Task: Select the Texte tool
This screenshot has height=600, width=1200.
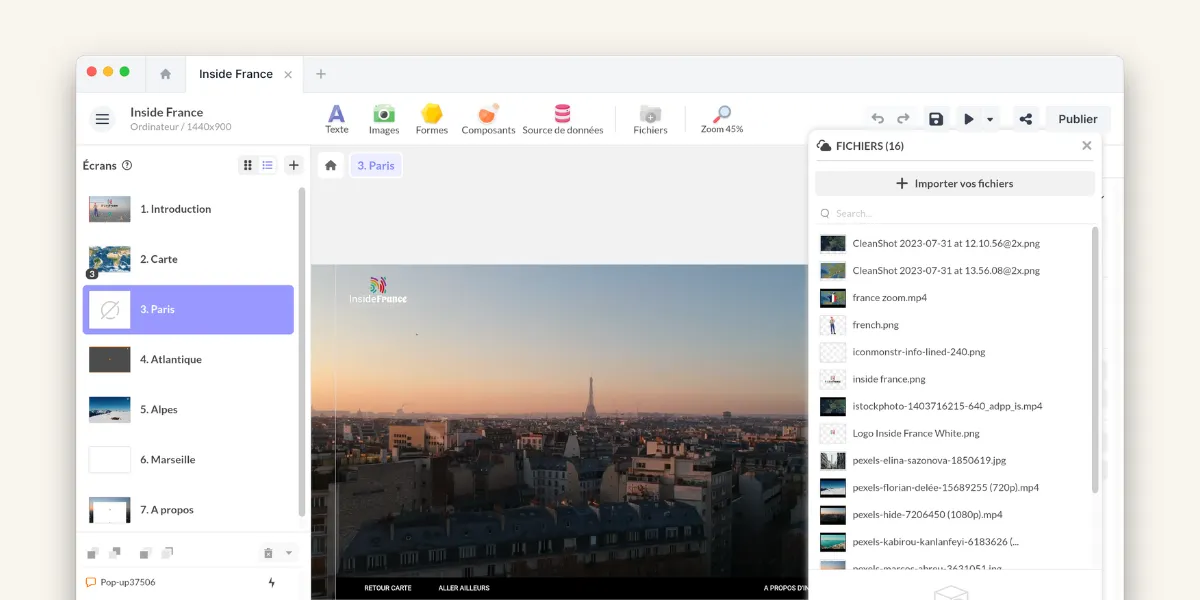Action: 337,119
